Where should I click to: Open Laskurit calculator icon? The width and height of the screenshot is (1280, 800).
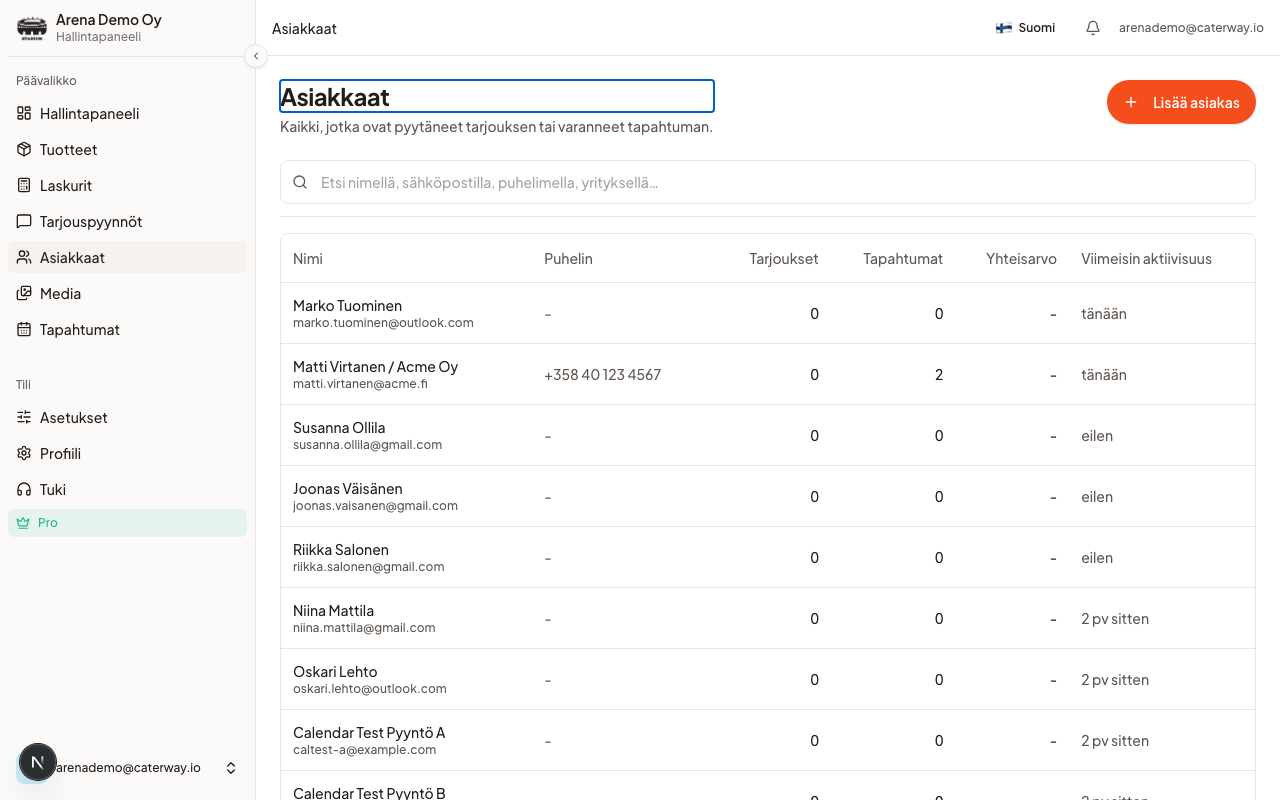point(24,186)
